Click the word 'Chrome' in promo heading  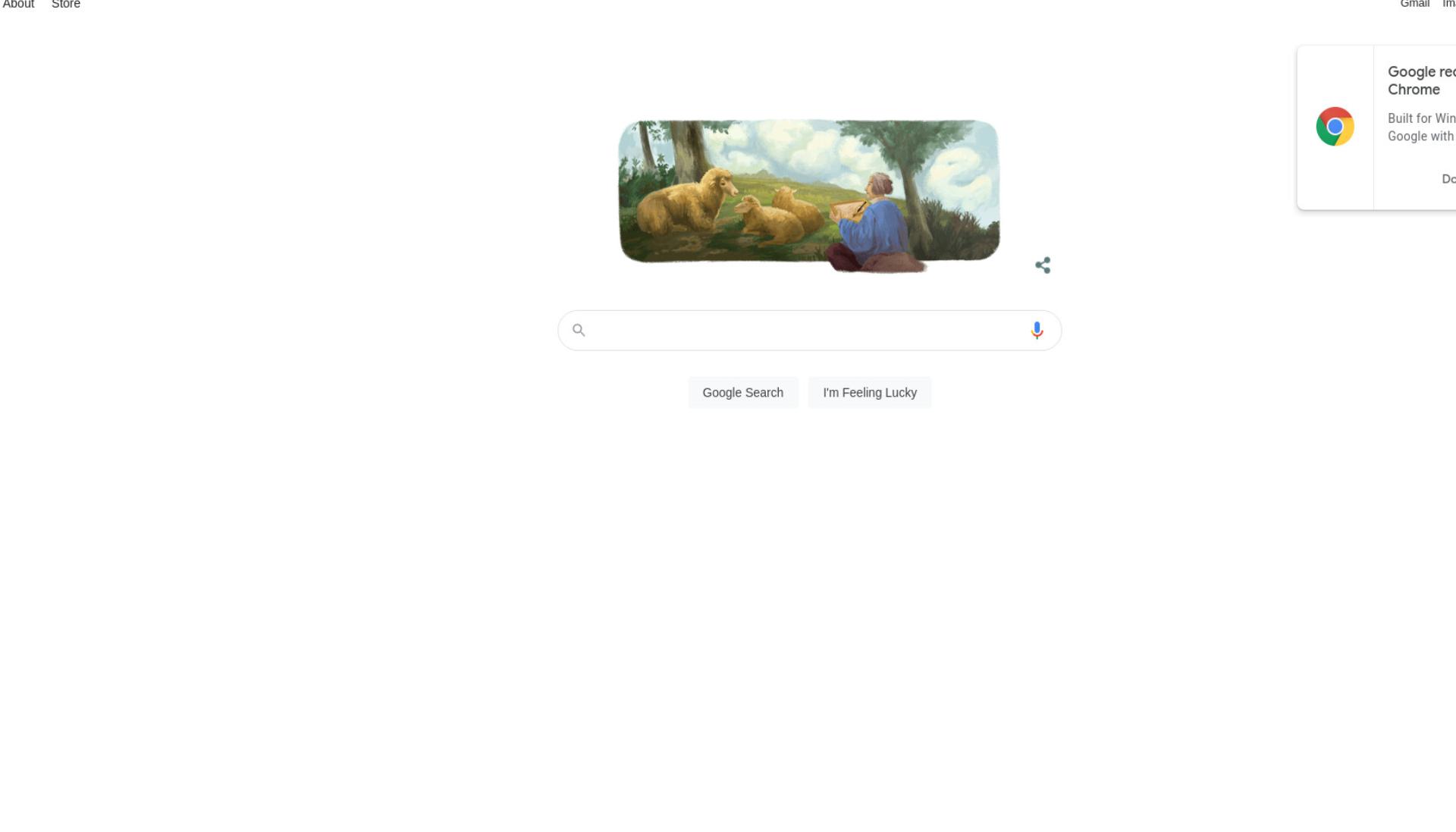click(1414, 89)
